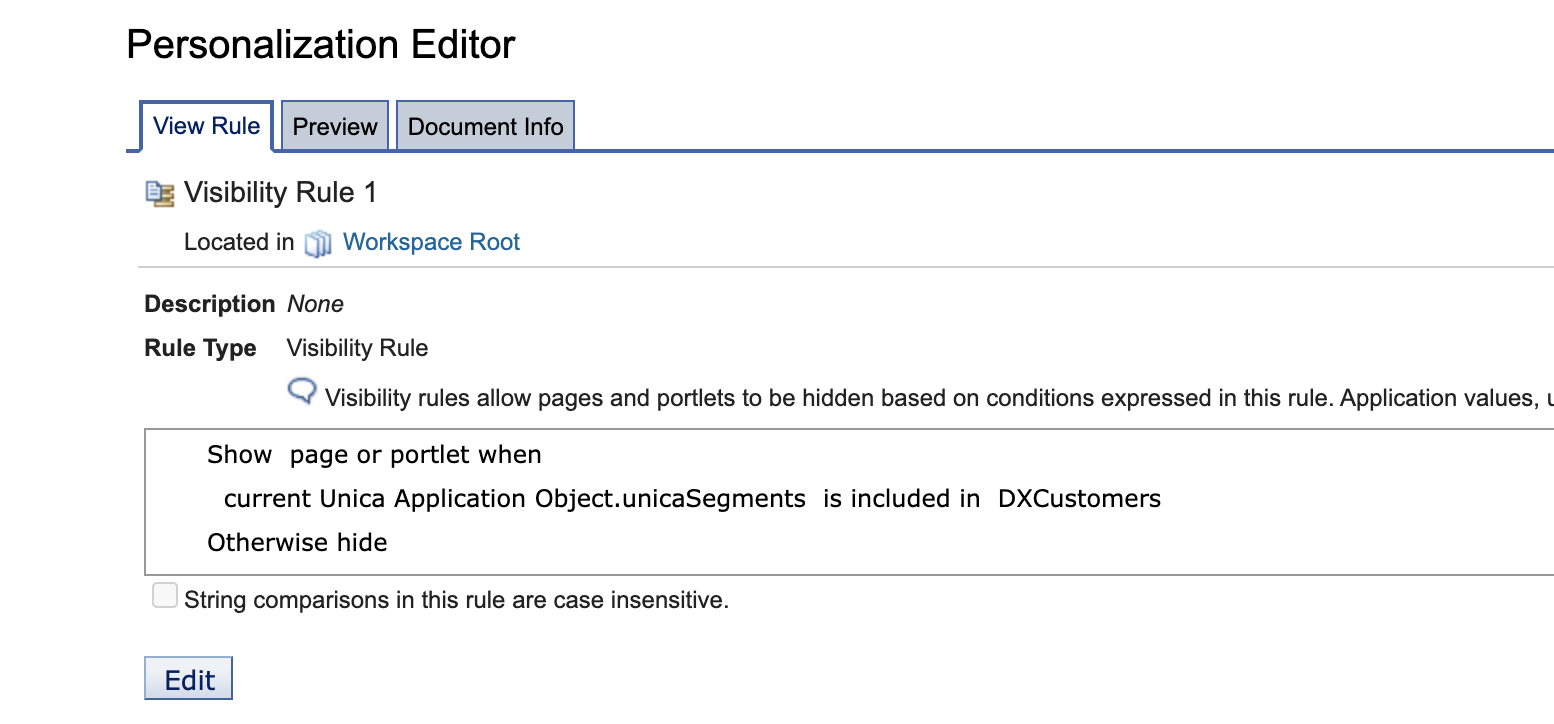Click the Otherwise hide rule line
1554x724 pixels.
pos(297,543)
